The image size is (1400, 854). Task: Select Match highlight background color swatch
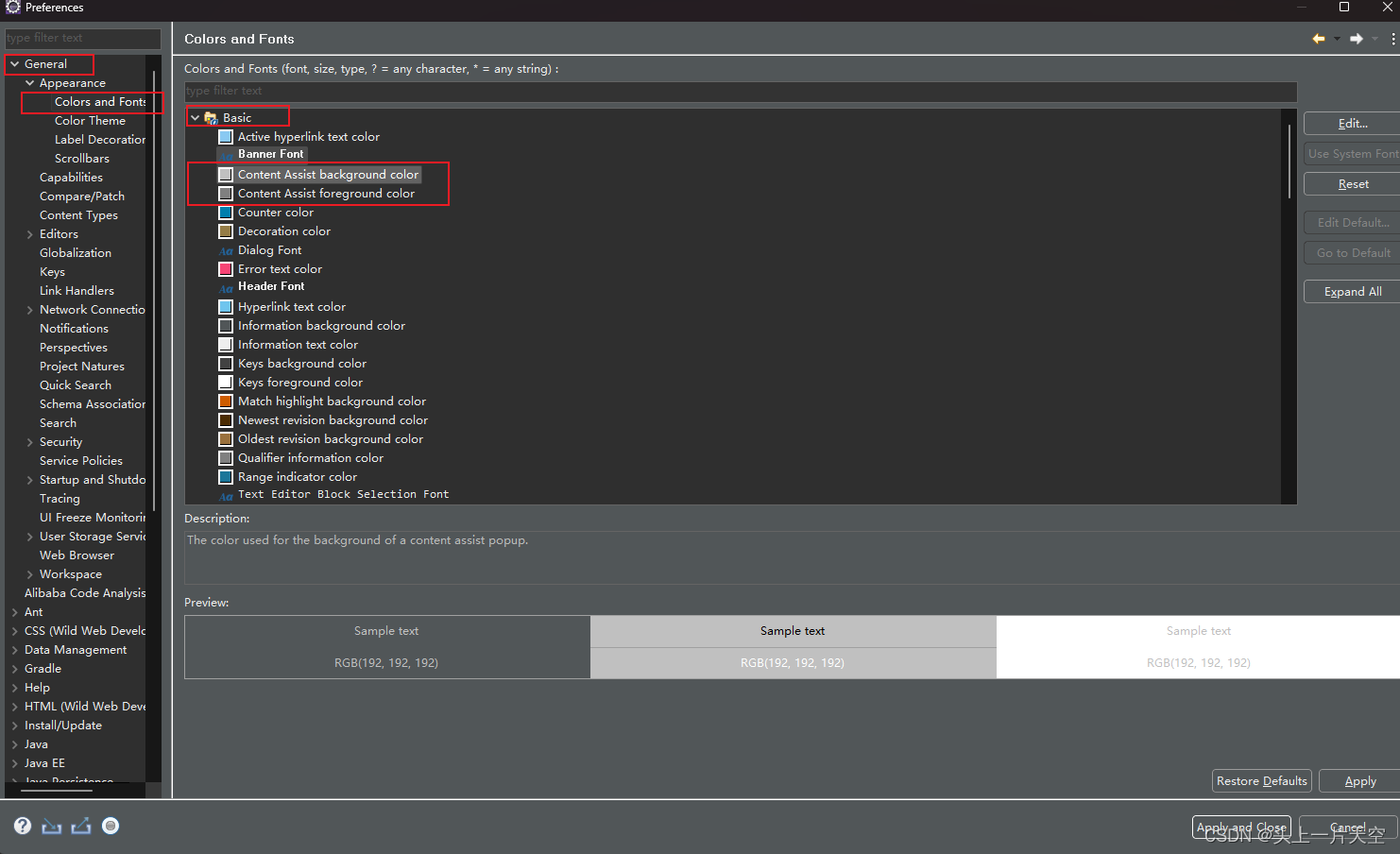click(226, 401)
